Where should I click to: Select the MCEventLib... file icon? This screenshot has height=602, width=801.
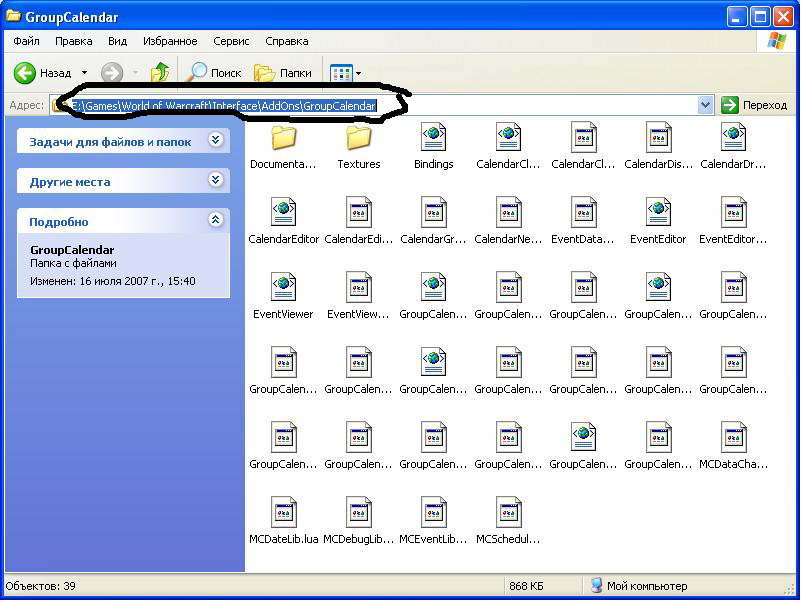pos(434,512)
